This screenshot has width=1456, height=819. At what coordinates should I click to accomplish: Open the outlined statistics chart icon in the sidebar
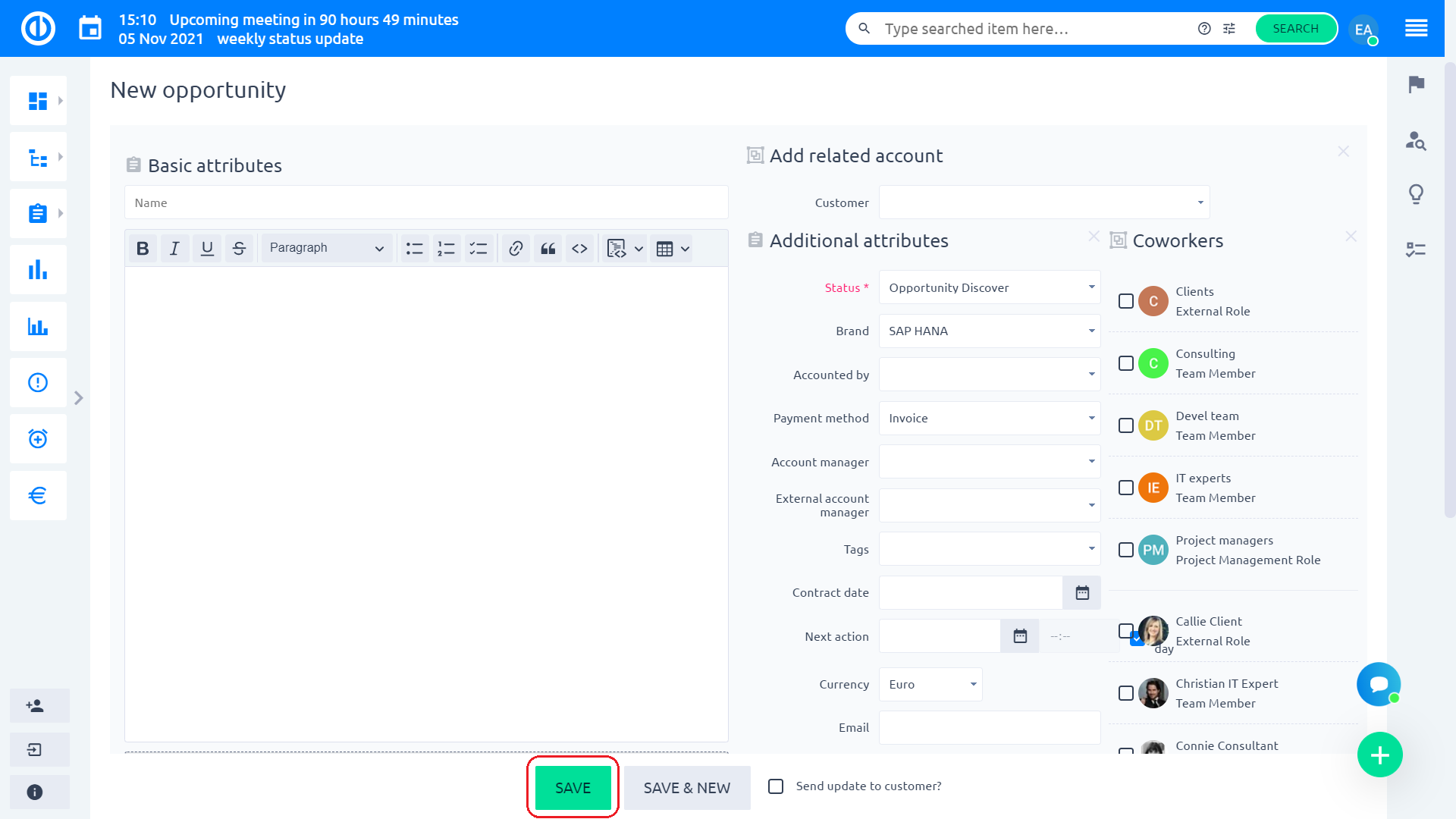[38, 326]
